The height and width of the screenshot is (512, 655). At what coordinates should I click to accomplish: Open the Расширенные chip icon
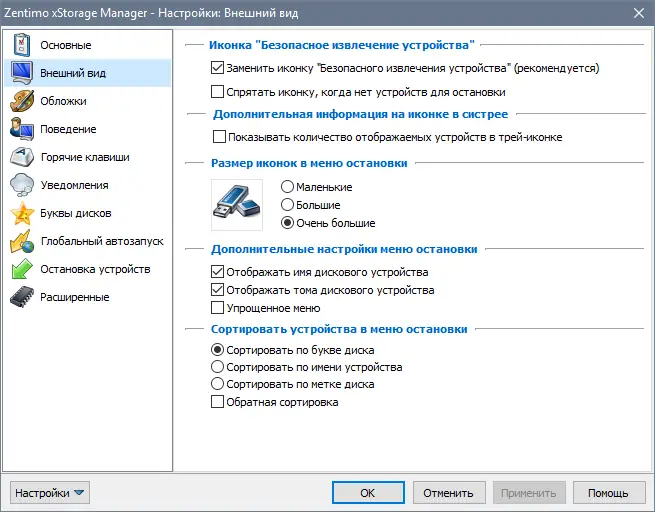(x=21, y=297)
